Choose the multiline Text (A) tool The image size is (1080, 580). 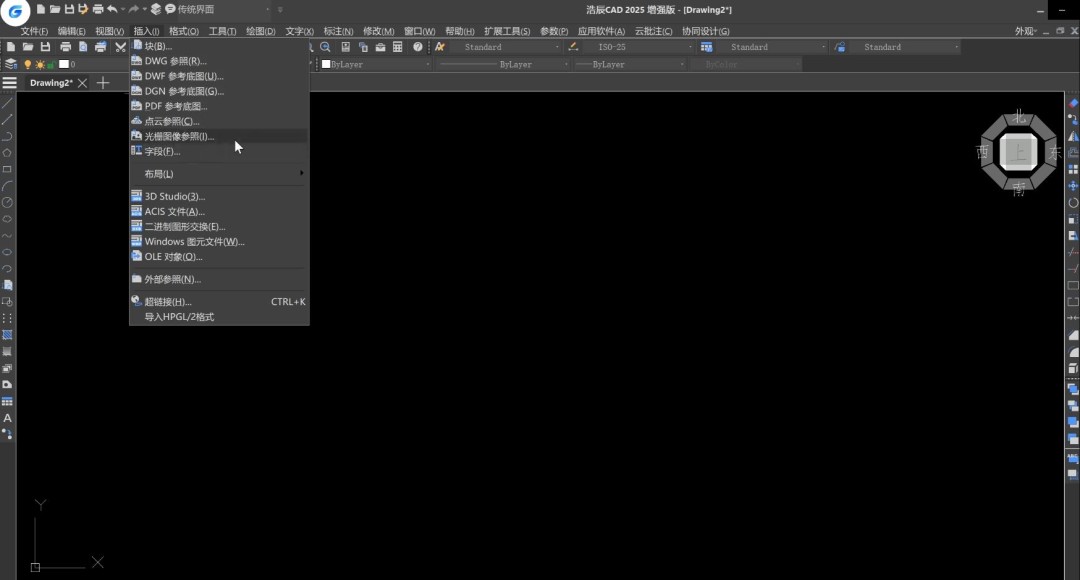[x=7, y=418]
